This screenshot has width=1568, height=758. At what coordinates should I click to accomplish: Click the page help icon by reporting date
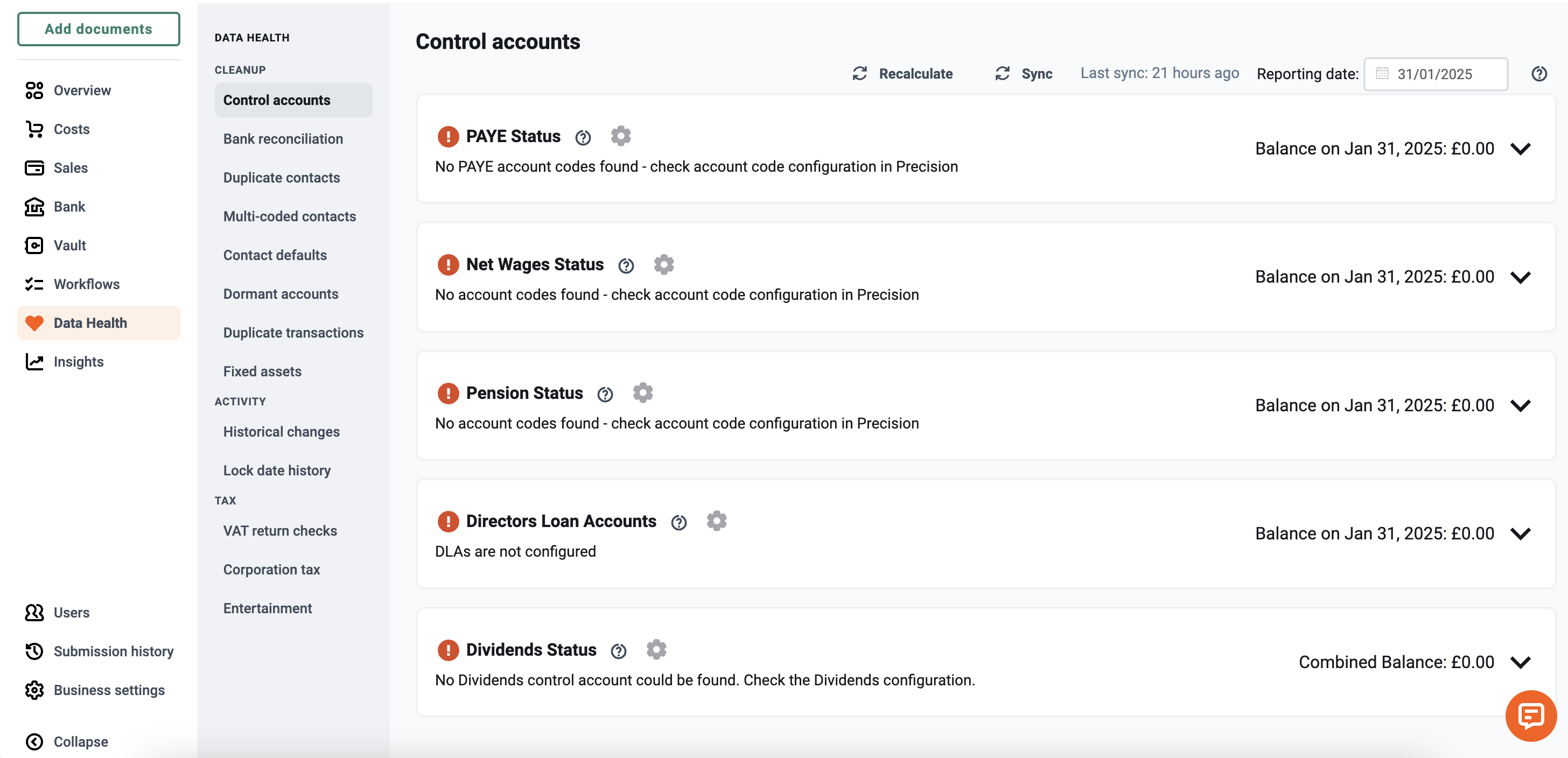click(1539, 74)
